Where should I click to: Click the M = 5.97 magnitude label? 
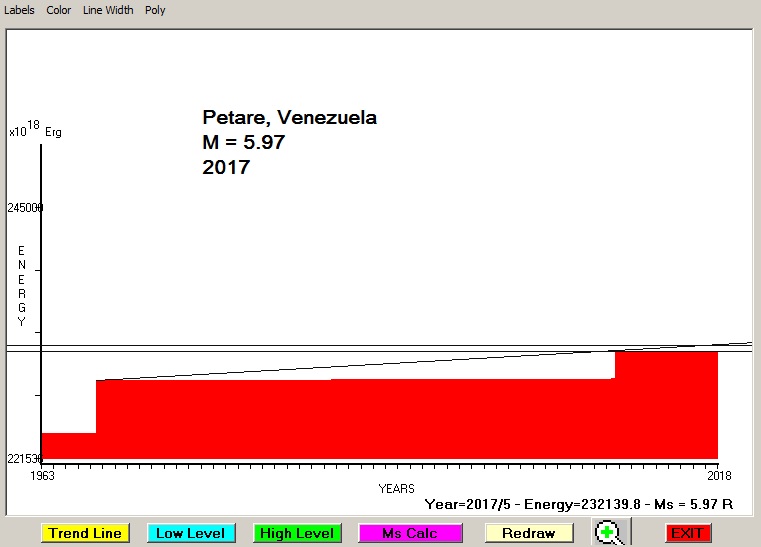244,143
